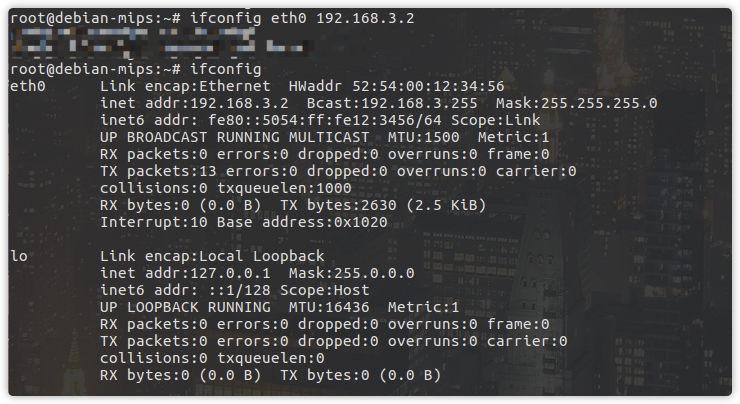Screen dimensions: 740x404
Task: Click TX bytes:2630 (2.5 KiB)
Action: click(383, 205)
